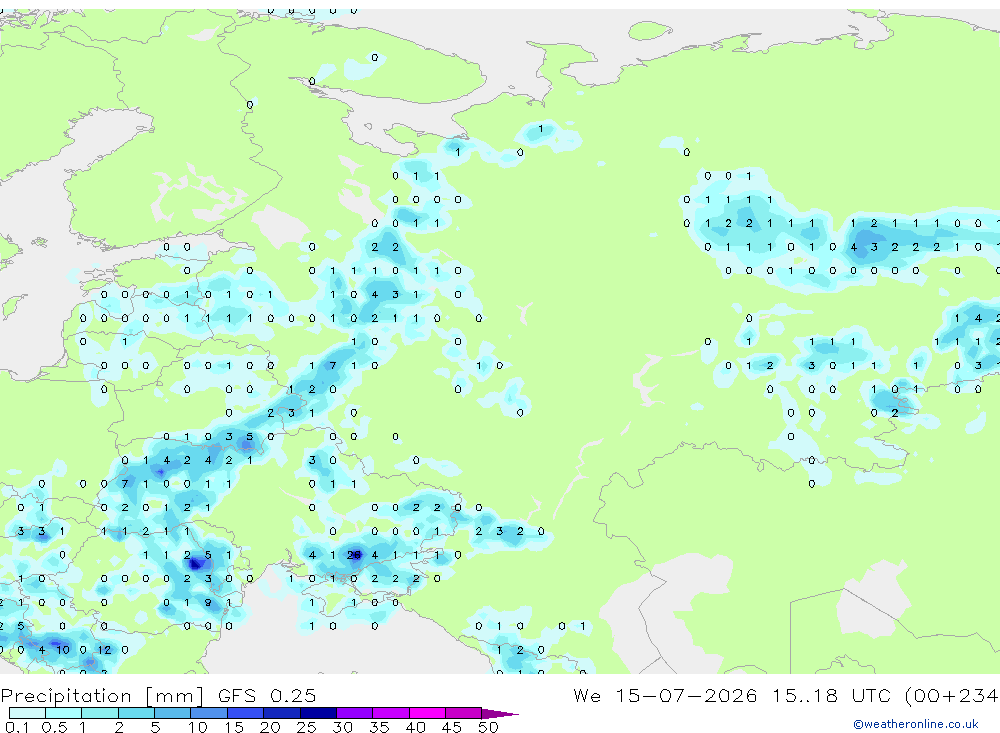
Task: Click the legend scale label "0.5"
Action: click(54, 727)
